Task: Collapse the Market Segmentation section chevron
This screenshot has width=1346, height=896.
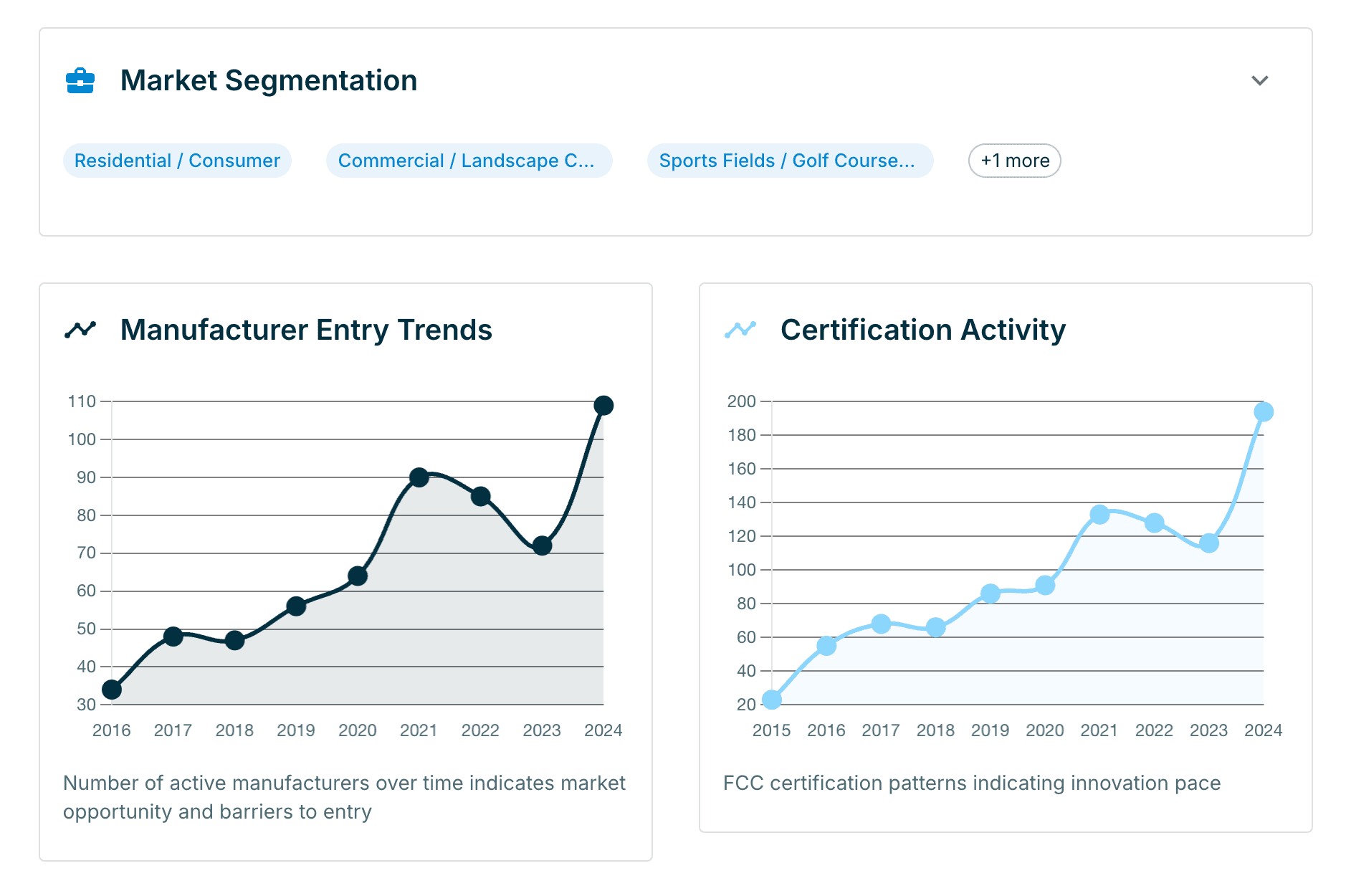Action: 1259,80
